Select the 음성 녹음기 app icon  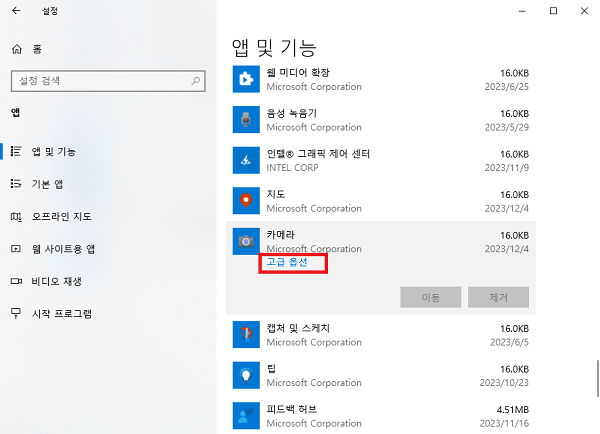(246, 120)
